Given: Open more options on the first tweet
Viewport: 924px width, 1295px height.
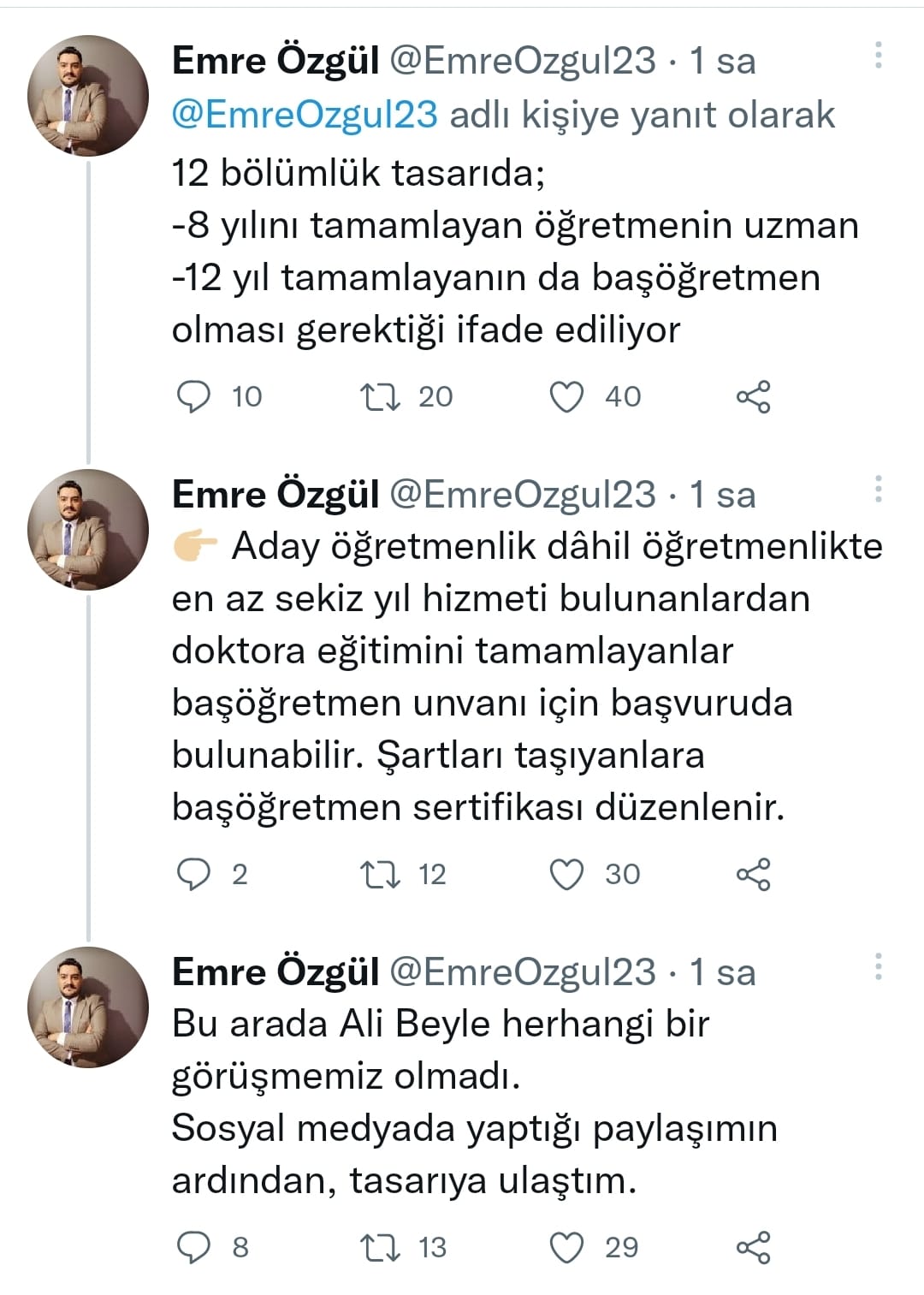Looking at the screenshot, I should (x=878, y=53).
